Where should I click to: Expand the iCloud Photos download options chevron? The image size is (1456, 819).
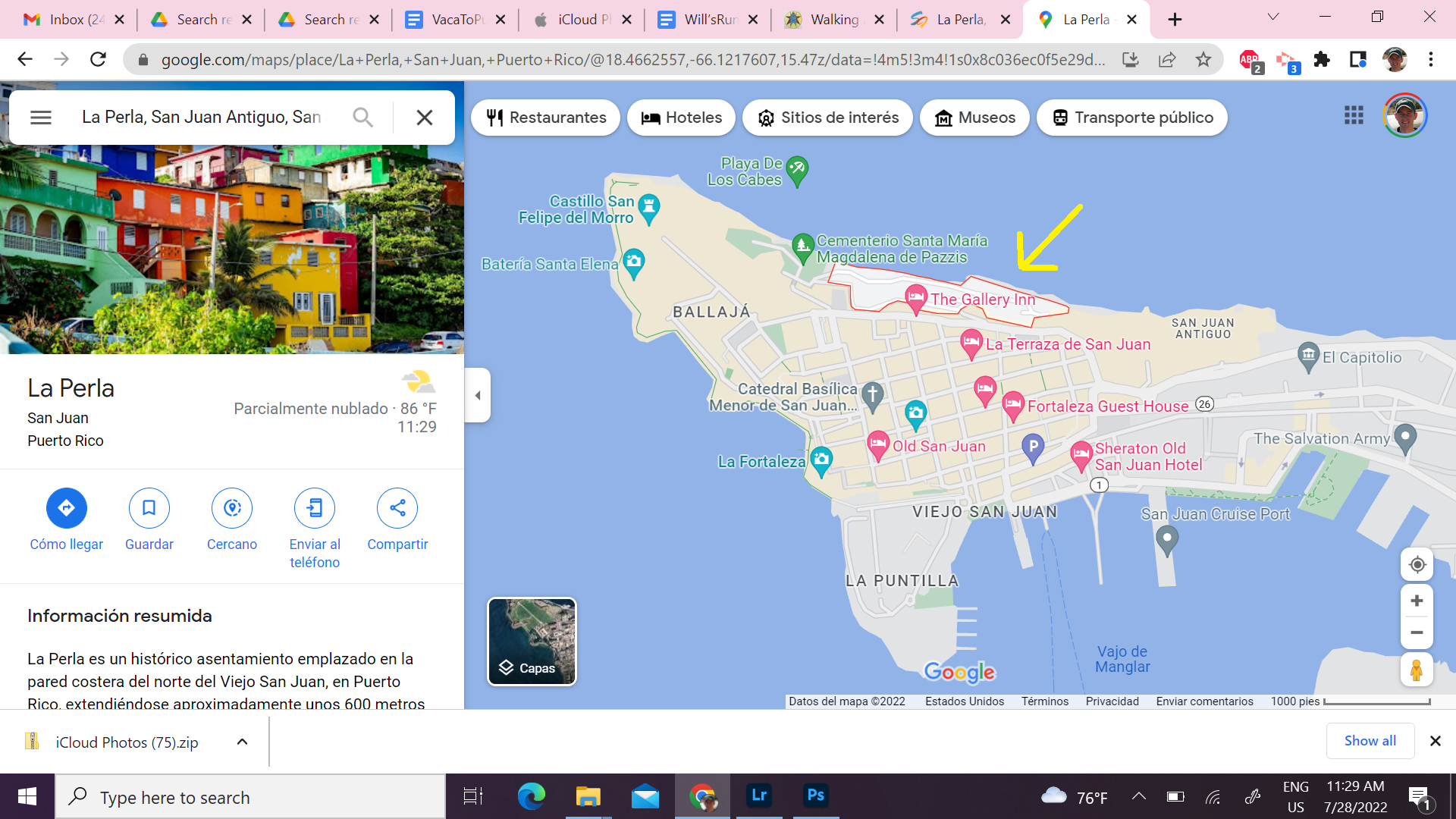click(243, 742)
